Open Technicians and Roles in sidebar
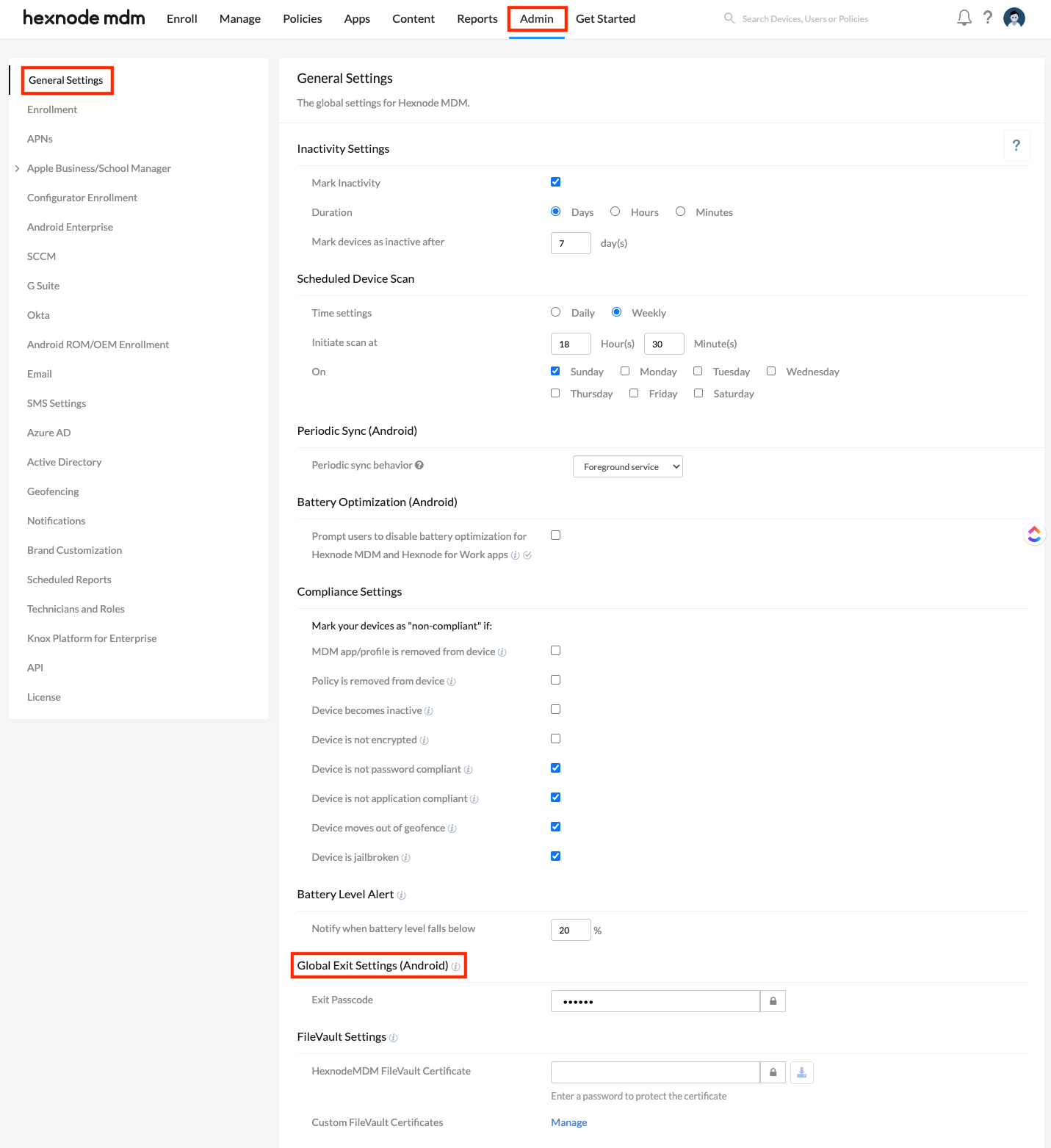1051x1148 pixels. click(x=76, y=609)
